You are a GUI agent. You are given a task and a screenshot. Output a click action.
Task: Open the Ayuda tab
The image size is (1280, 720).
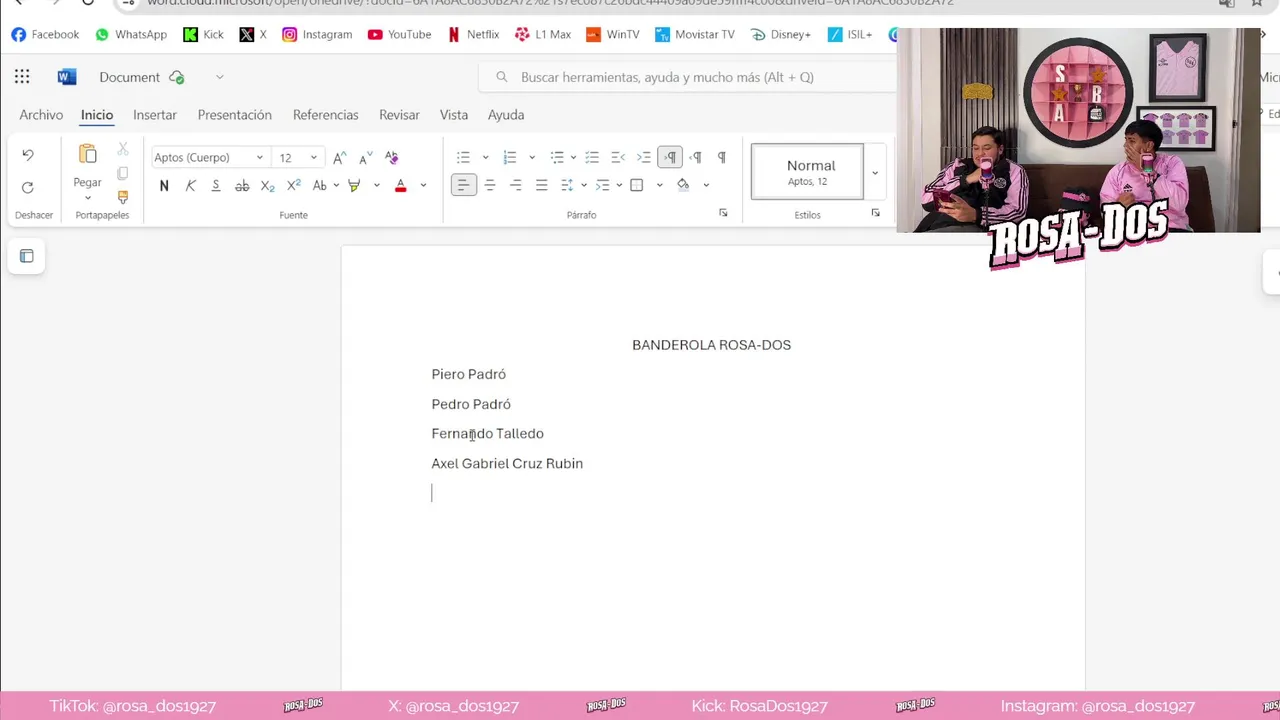[x=506, y=115]
